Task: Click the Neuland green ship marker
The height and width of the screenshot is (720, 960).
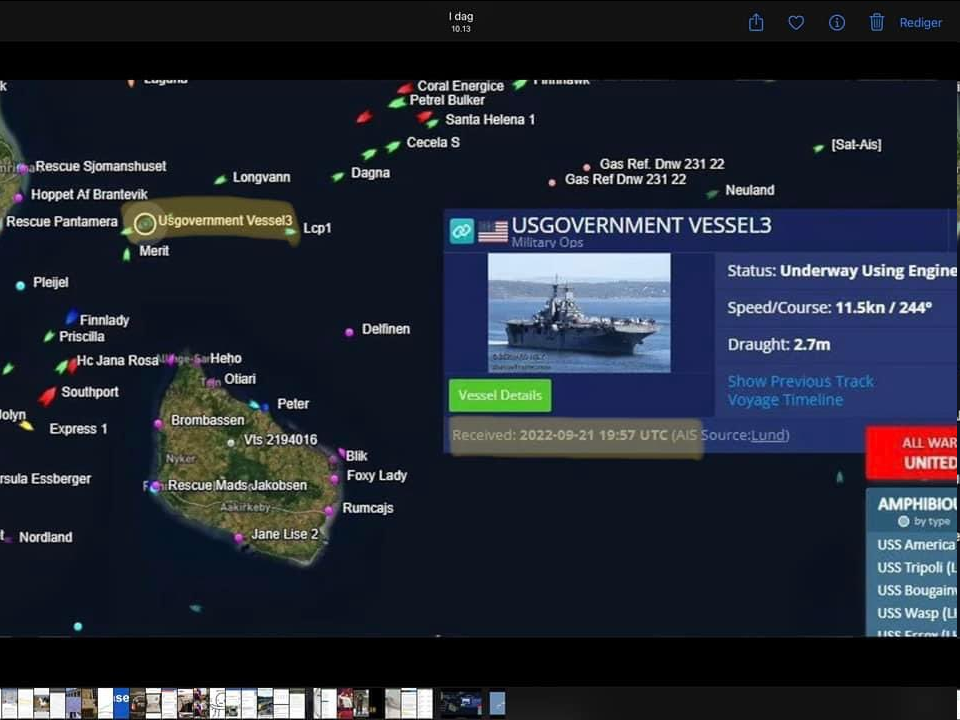Action: click(x=711, y=194)
